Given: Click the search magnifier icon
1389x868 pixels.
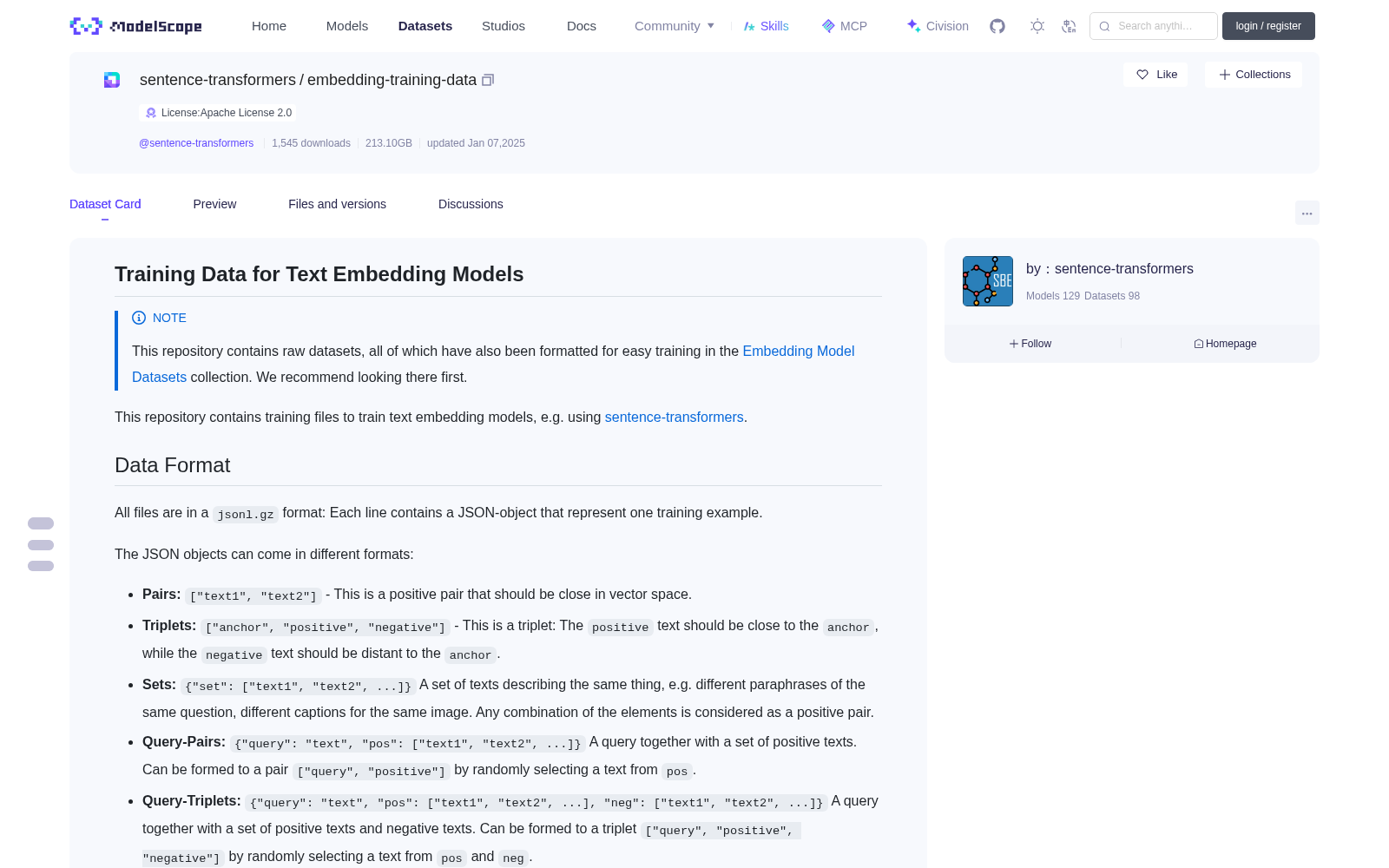Looking at the screenshot, I should pyautogui.click(x=1104, y=26).
